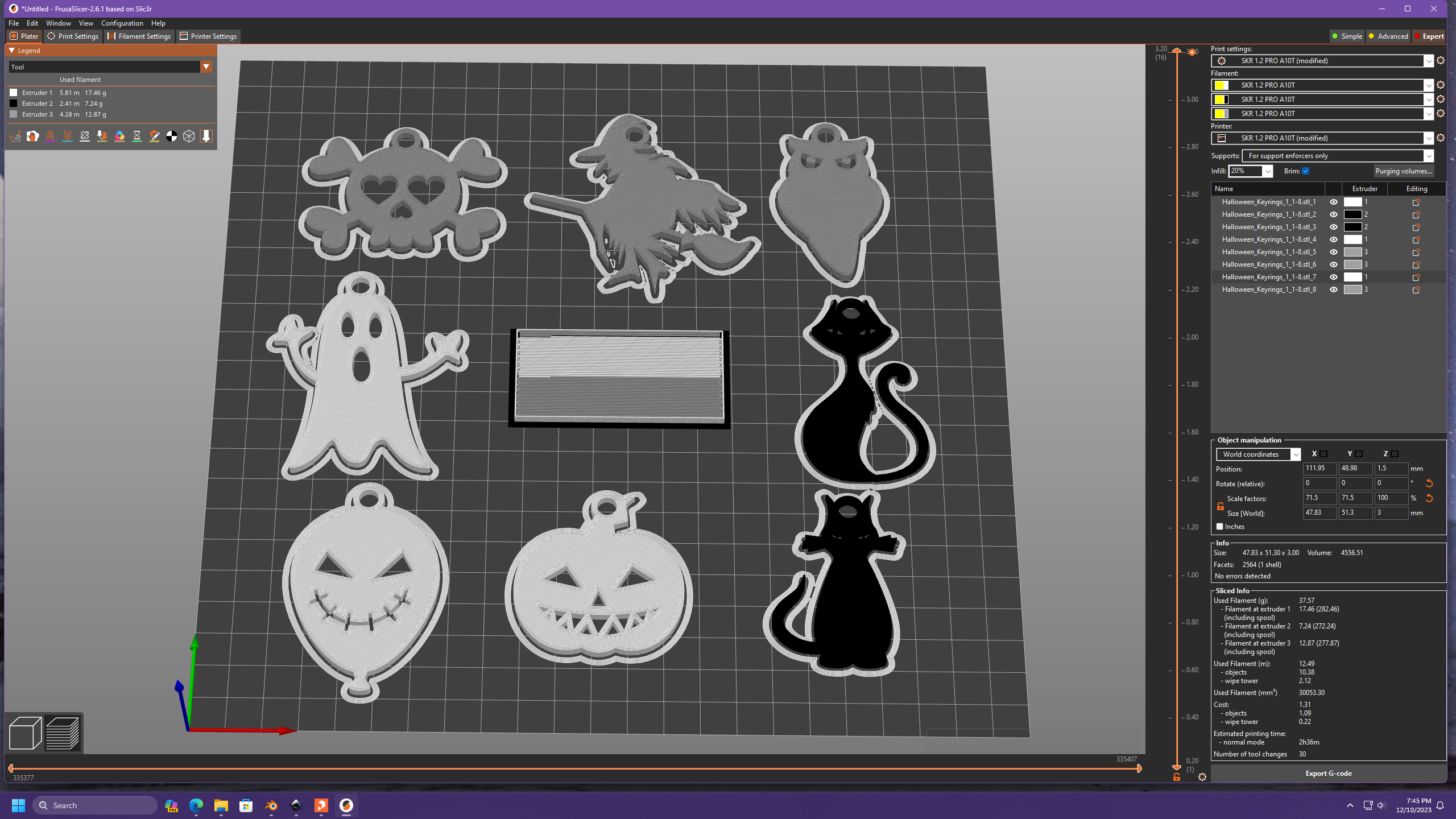The image size is (1456, 819).
Task: Toggle travel moves display in the legend
Action: point(15,136)
